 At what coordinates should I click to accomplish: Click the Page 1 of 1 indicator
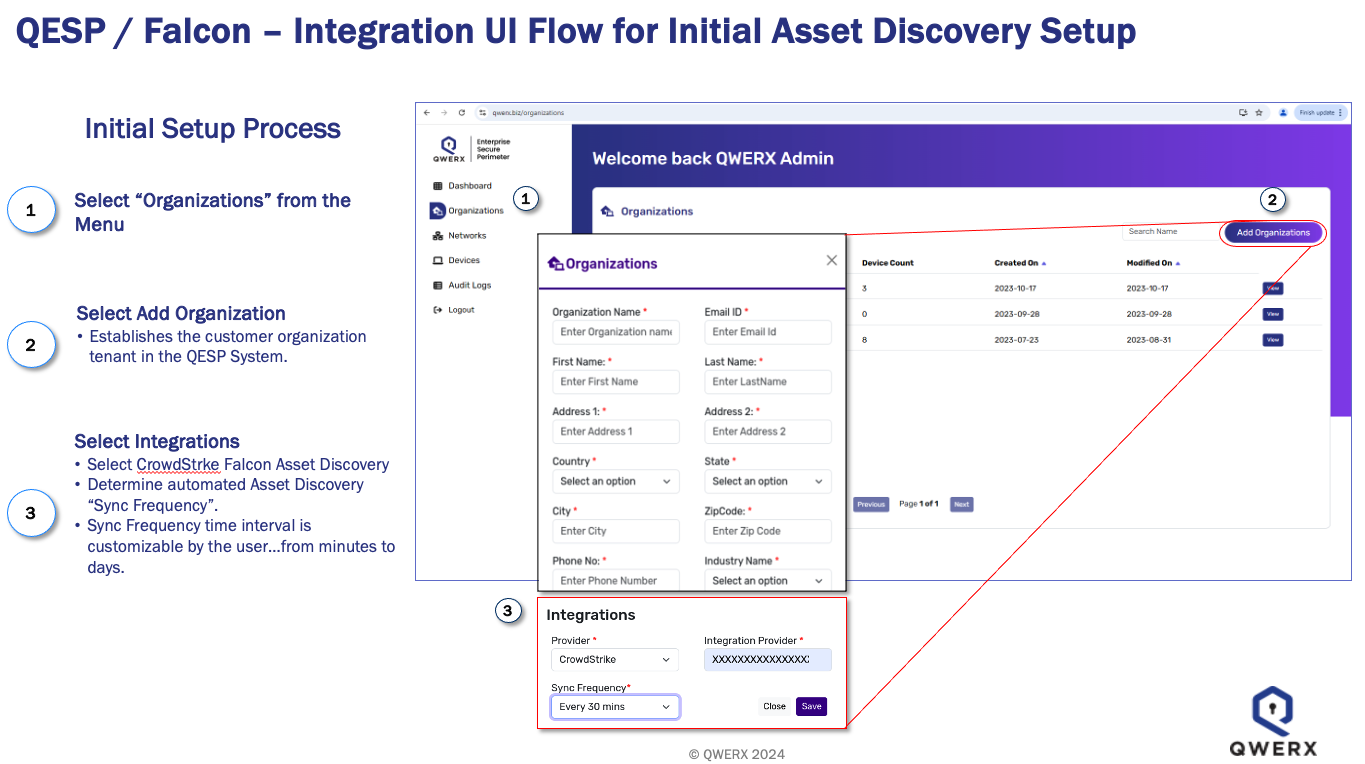[x=919, y=504]
